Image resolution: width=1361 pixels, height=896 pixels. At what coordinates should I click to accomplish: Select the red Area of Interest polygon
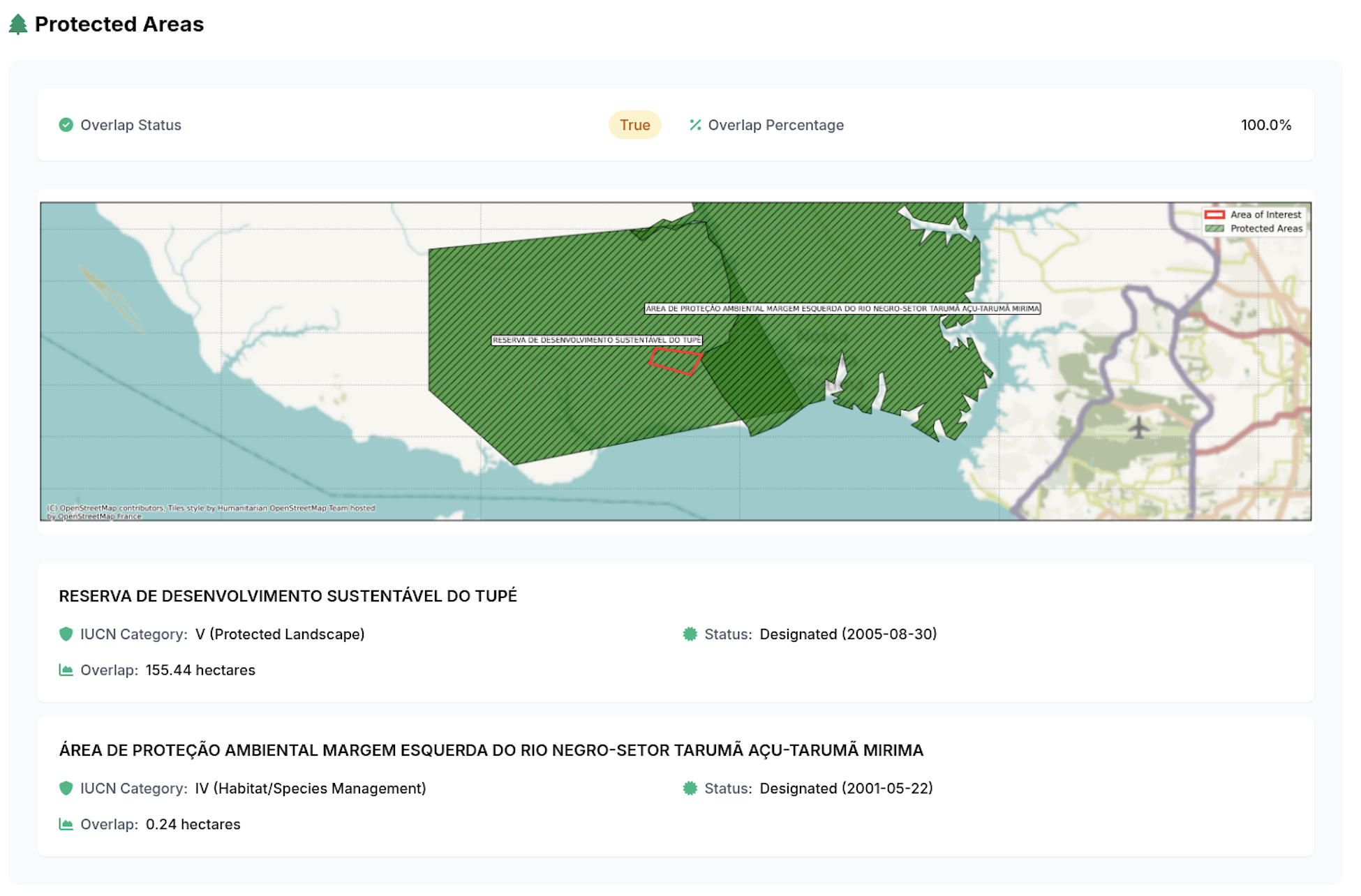click(676, 362)
